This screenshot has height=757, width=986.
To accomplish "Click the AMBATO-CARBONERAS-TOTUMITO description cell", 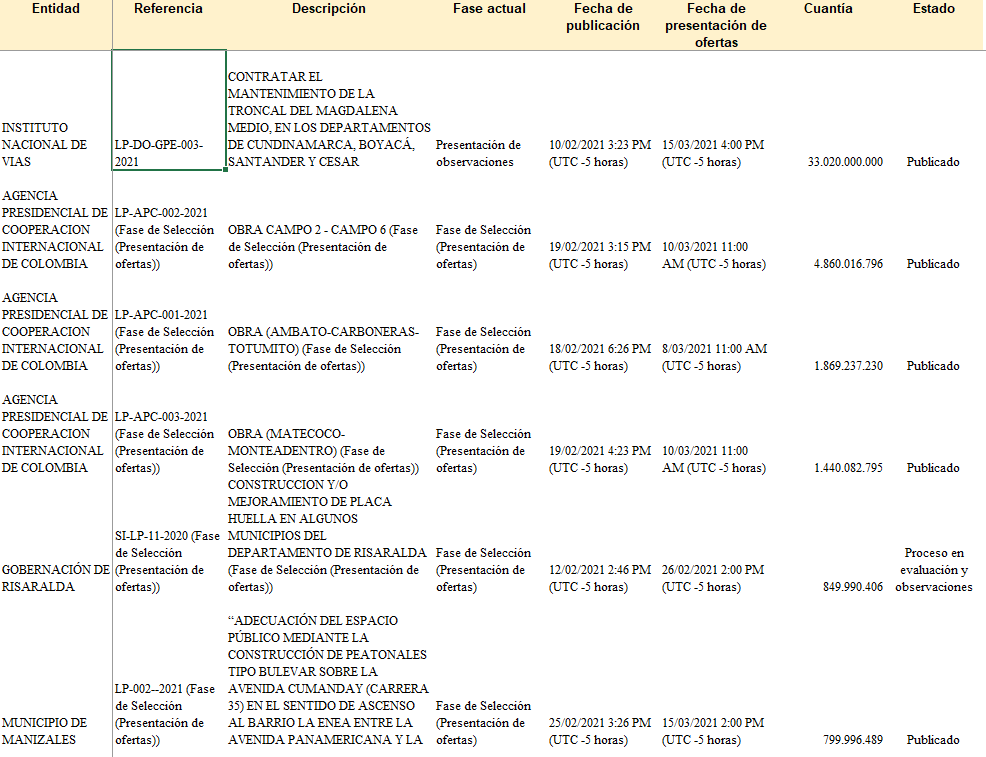I will 323,348.
